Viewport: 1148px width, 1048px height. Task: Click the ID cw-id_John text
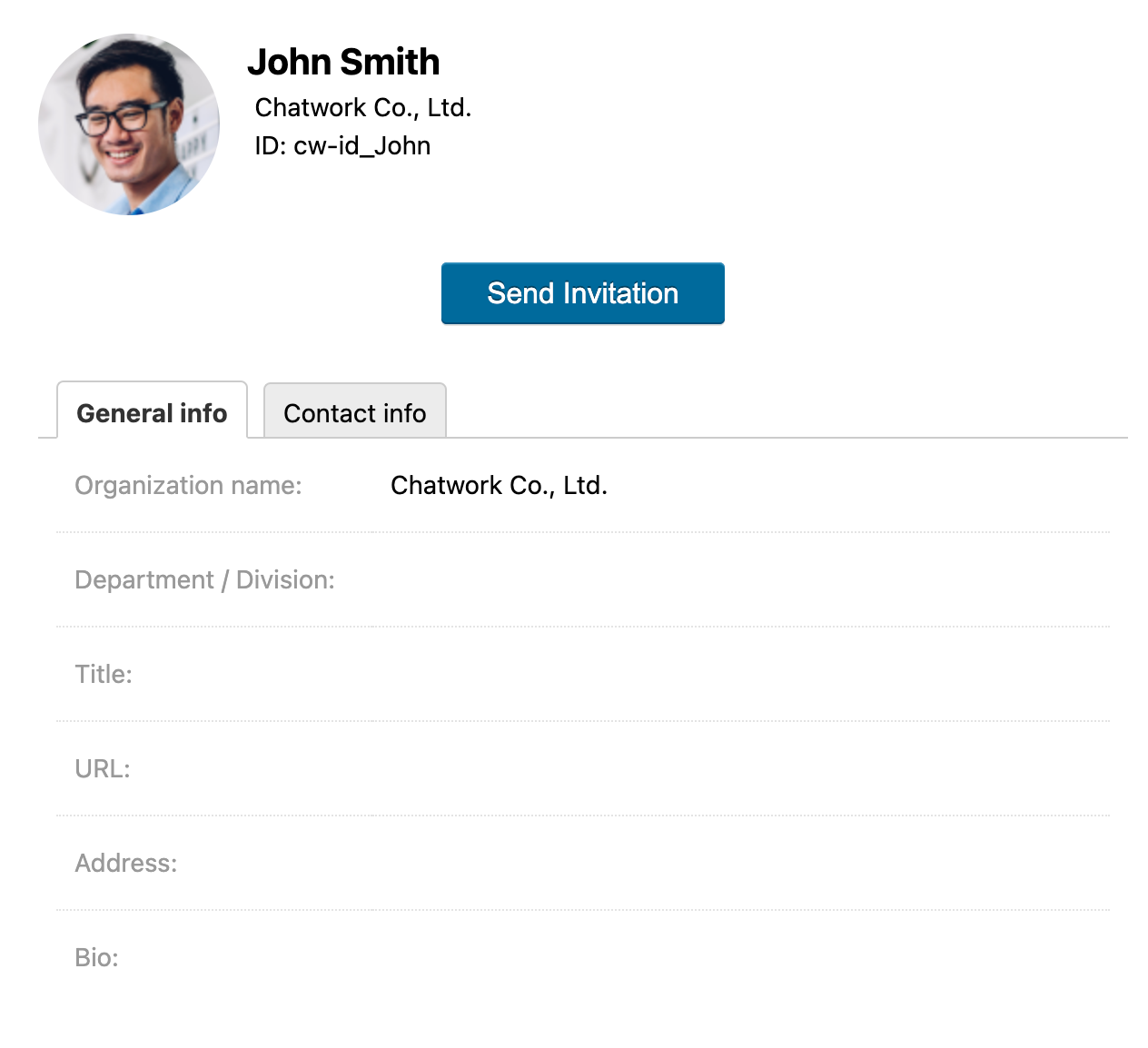tap(342, 145)
